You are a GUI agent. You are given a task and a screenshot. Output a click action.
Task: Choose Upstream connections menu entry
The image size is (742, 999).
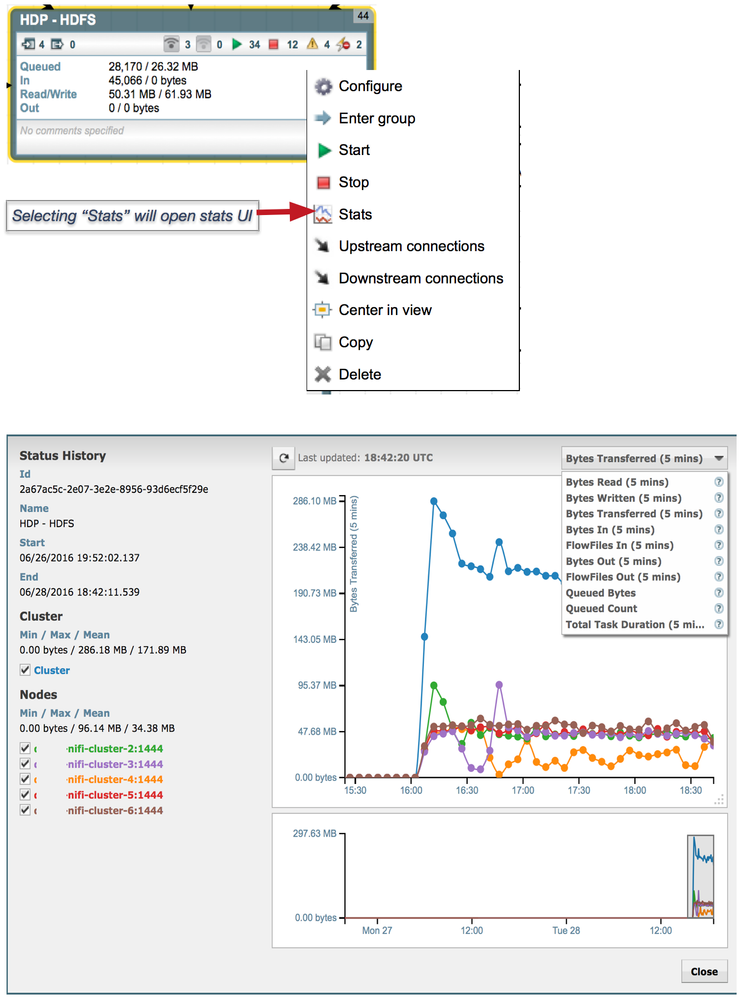click(411, 246)
